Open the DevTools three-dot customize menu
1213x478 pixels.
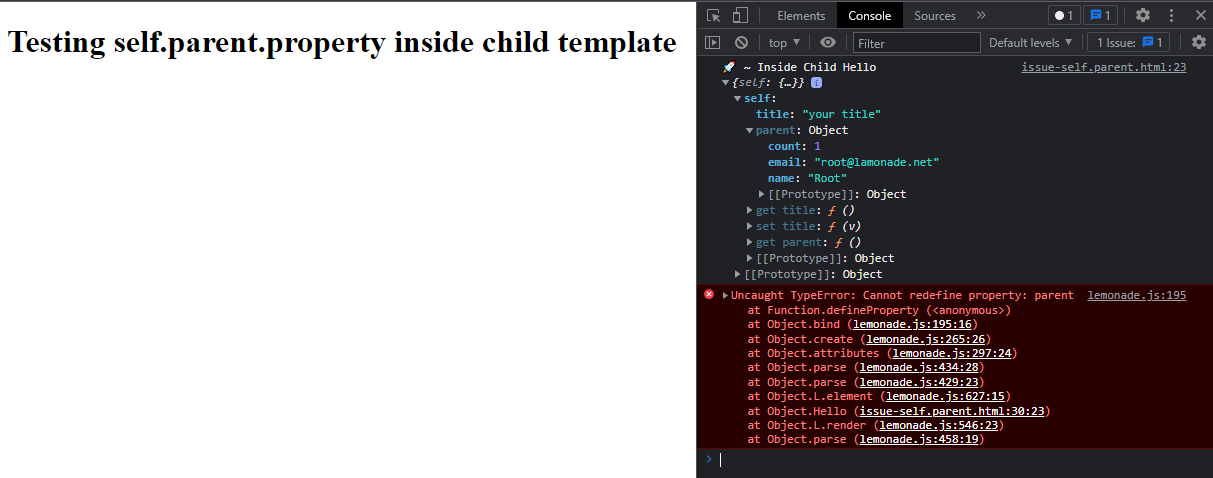[x=1171, y=15]
